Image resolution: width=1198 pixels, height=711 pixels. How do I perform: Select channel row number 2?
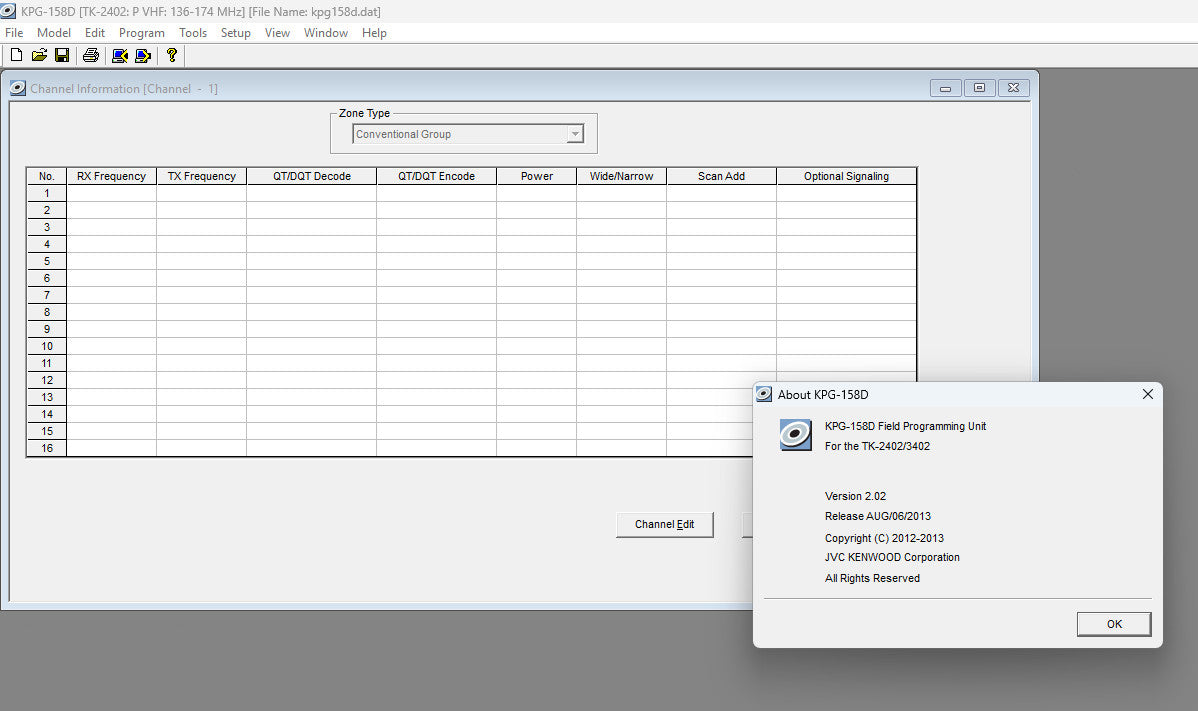point(47,210)
